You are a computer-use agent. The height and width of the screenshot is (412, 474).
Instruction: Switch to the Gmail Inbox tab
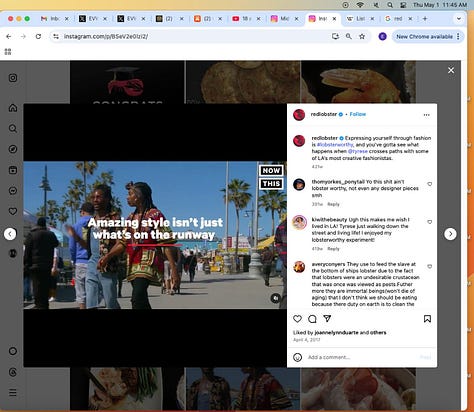[x=54, y=19]
